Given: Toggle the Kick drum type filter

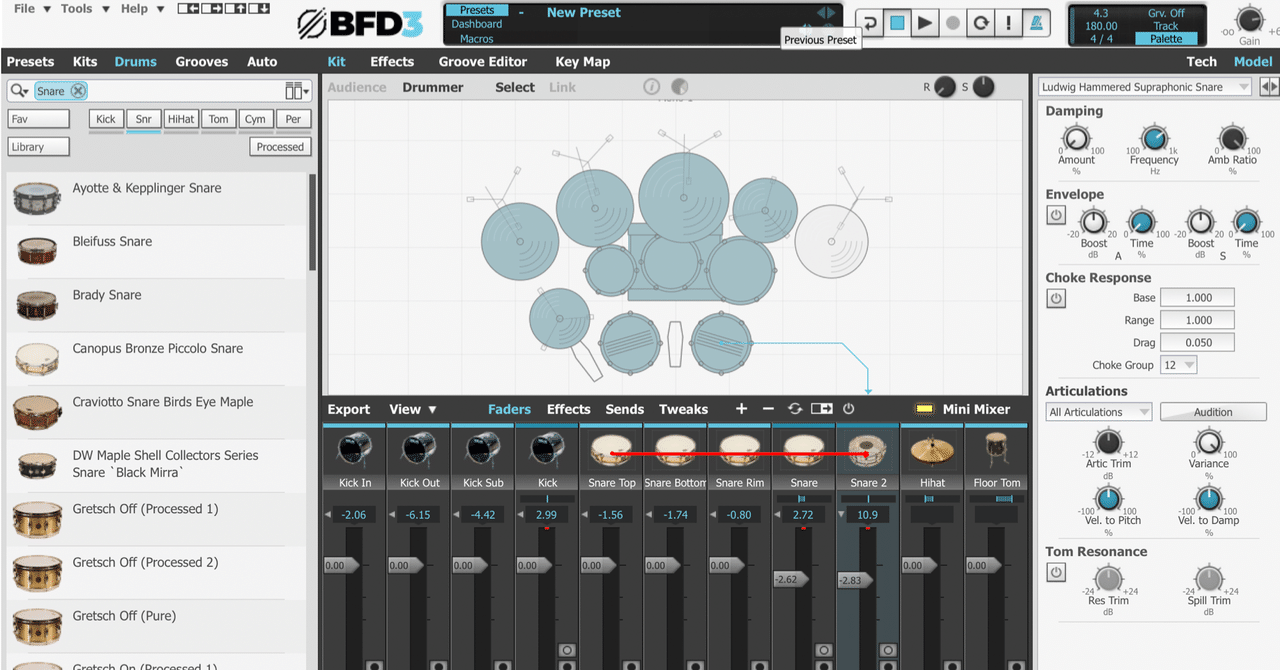Looking at the screenshot, I should click(x=106, y=119).
